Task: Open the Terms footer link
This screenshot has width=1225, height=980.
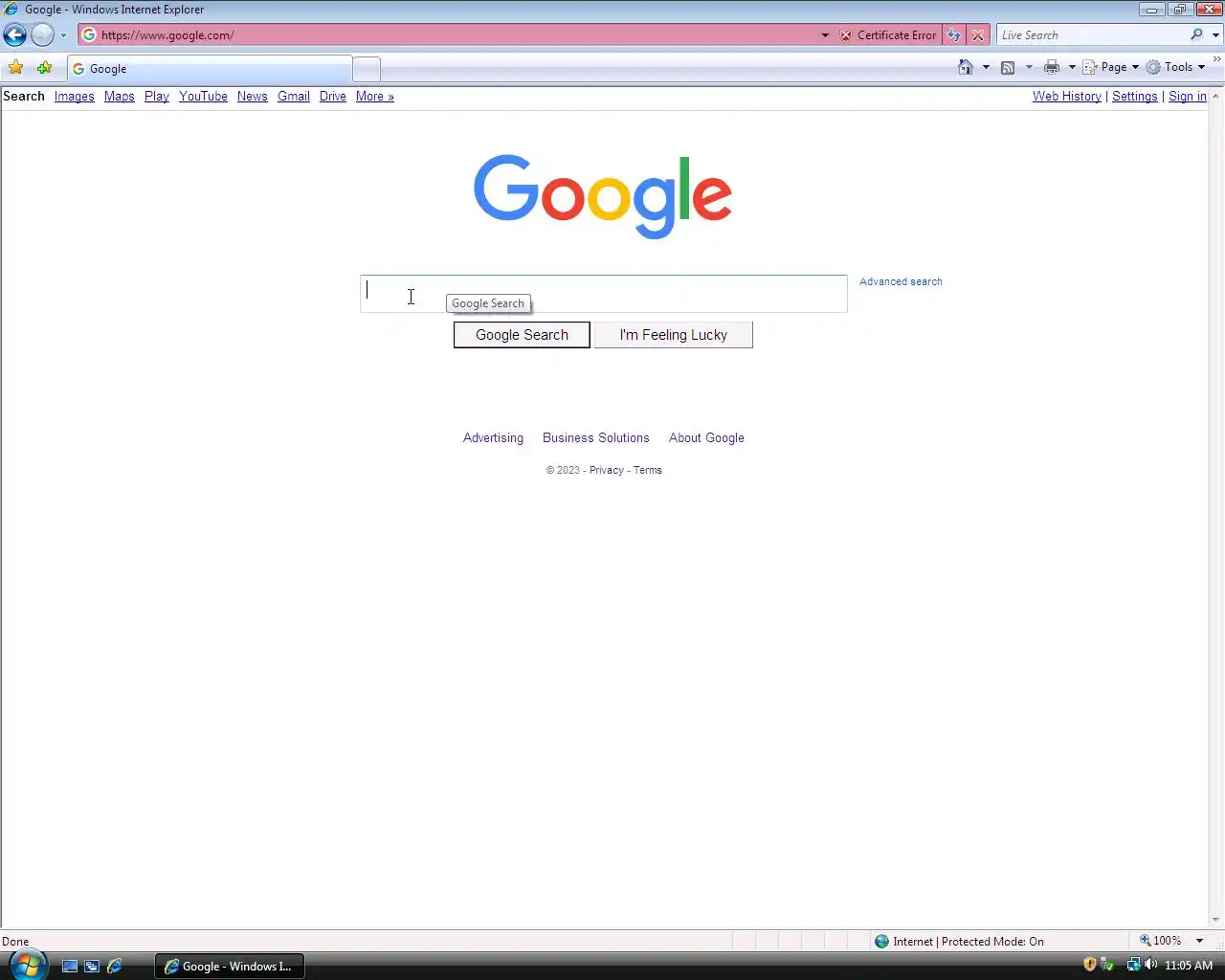Action: [648, 470]
